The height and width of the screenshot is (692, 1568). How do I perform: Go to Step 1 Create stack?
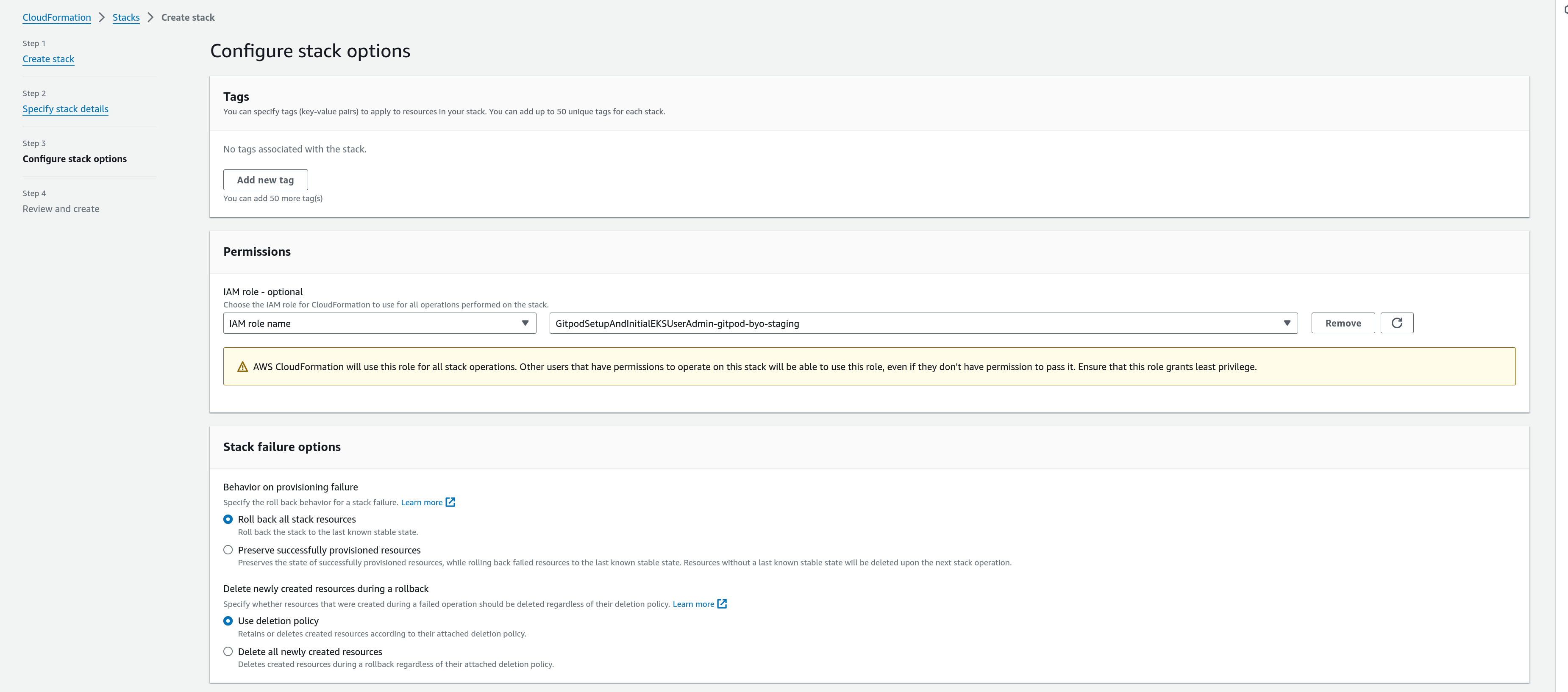tap(48, 59)
